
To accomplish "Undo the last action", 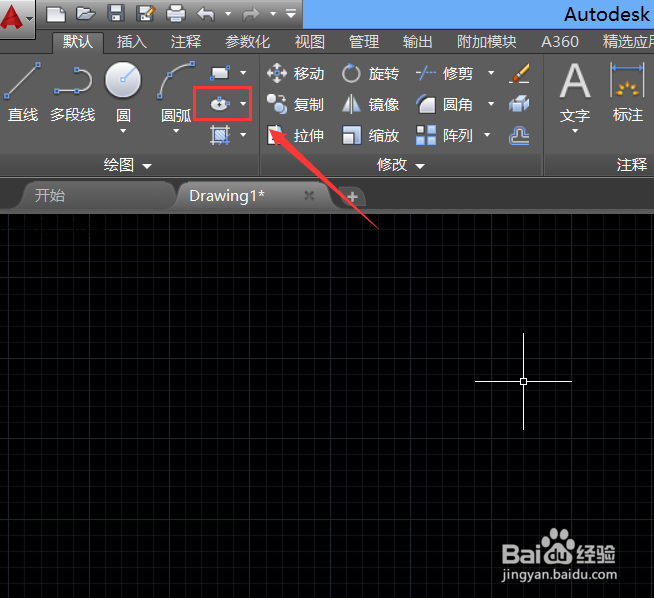I will tap(206, 14).
